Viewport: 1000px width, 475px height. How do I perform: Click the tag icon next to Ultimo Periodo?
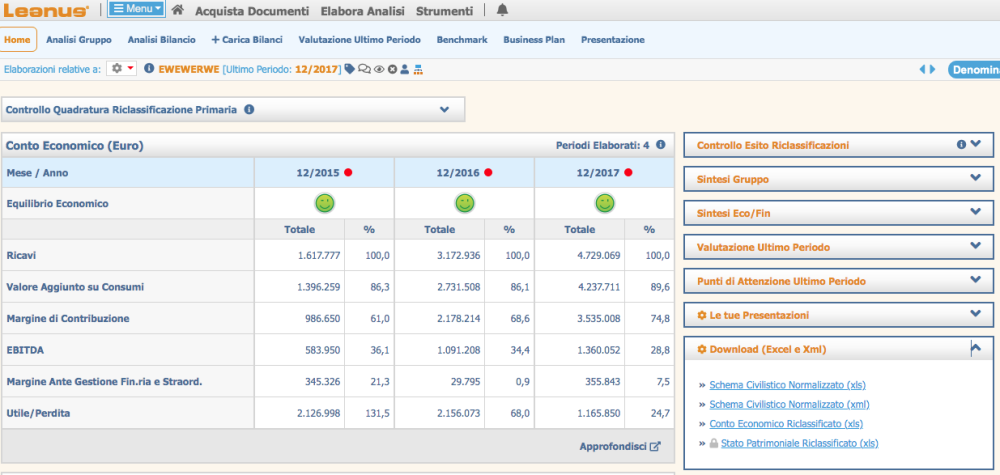coord(350,69)
